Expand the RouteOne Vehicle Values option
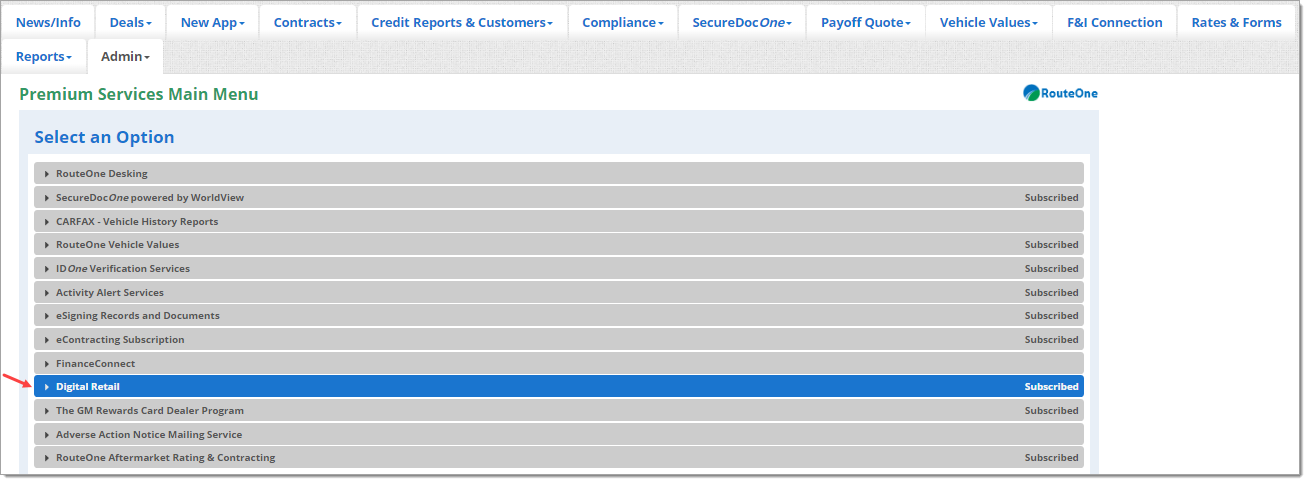Viewport: 1307px width, 482px height. [559, 245]
